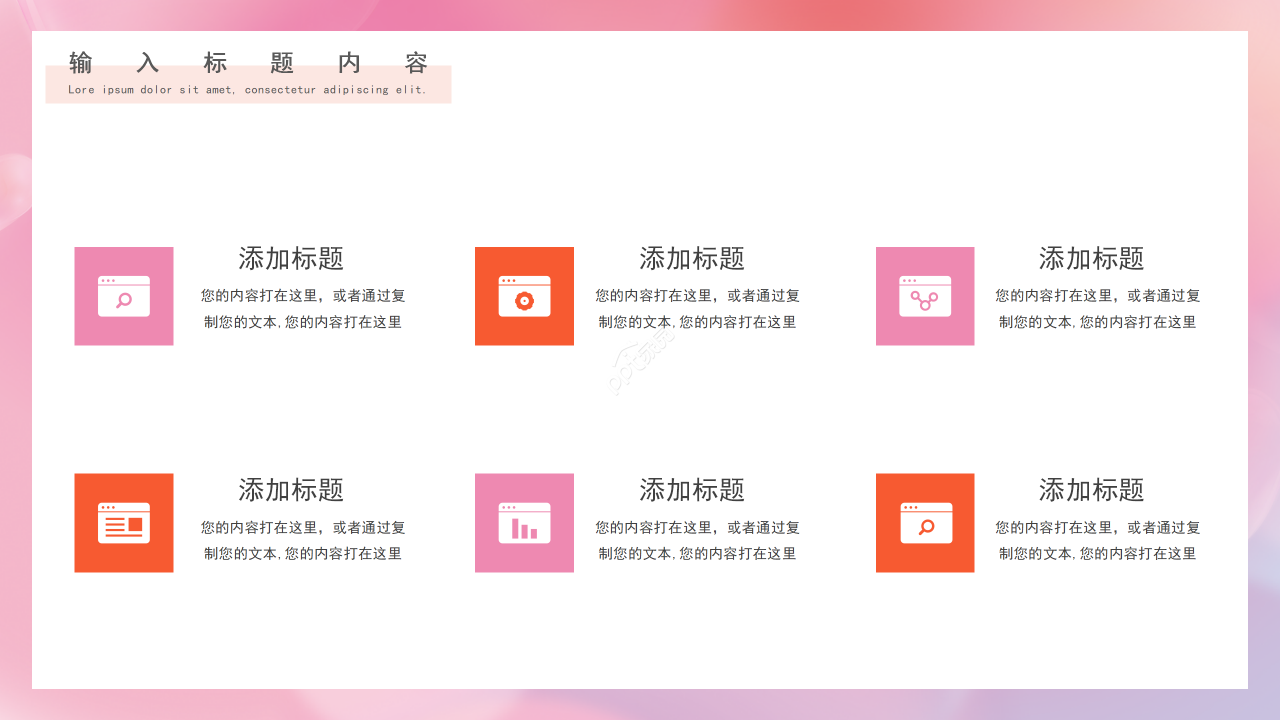This screenshot has height=720, width=1280.
Task: Click the pink magnifier search window icon
Action: tap(124, 296)
